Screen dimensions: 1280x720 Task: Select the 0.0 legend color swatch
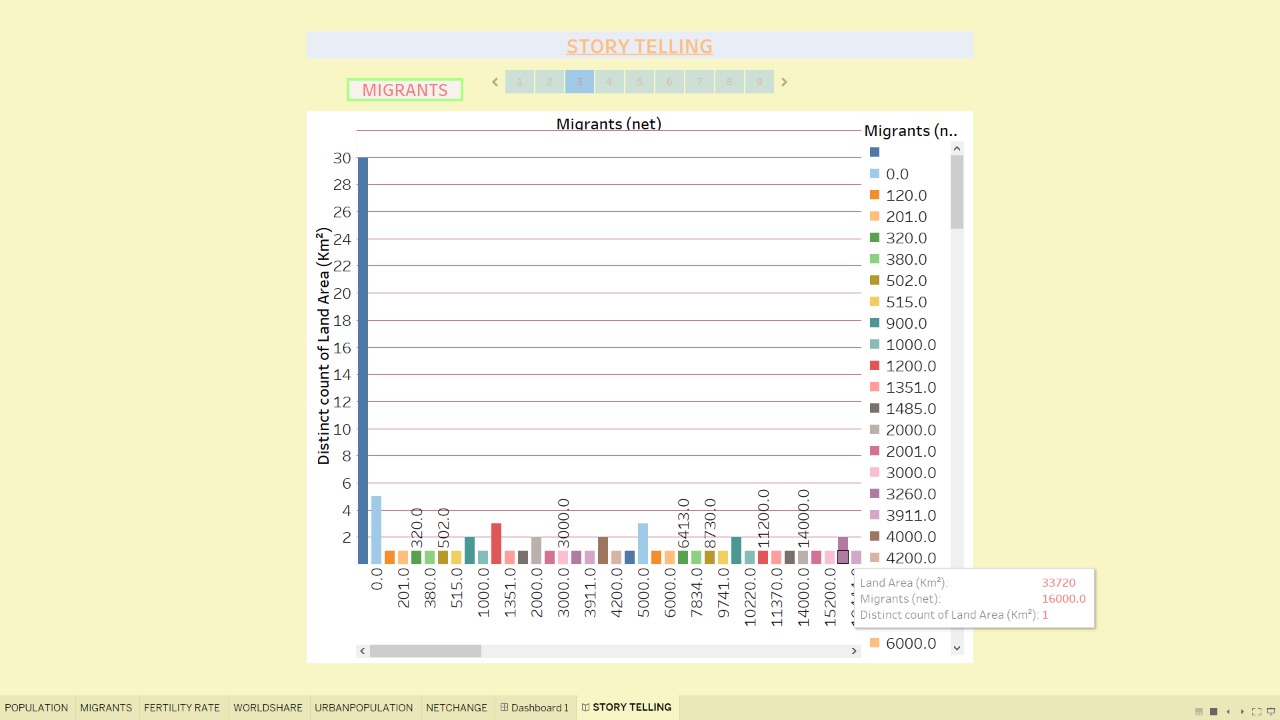click(874, 174)
